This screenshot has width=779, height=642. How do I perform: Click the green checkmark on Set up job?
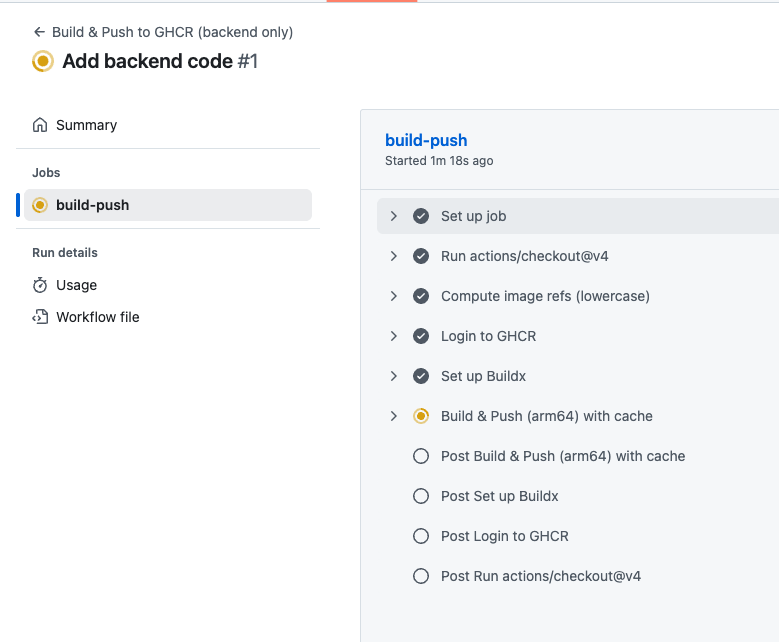pos(421,216)
